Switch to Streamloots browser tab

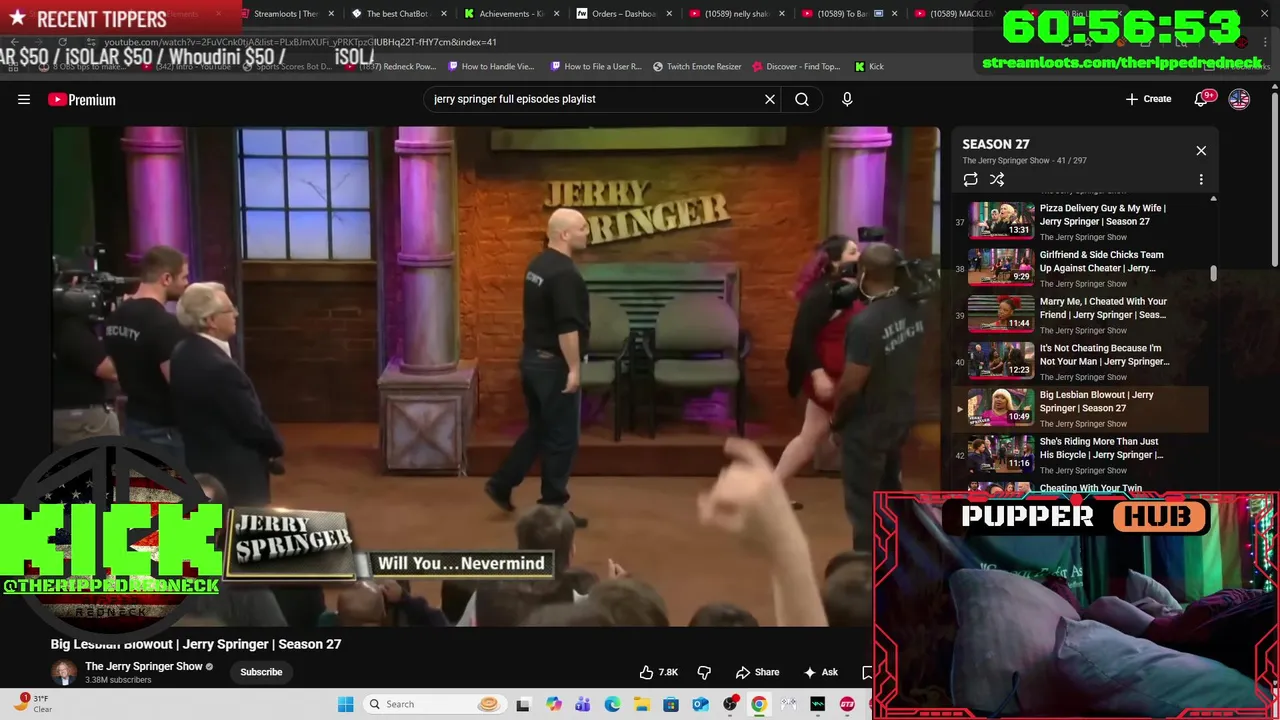coord(286,14)
